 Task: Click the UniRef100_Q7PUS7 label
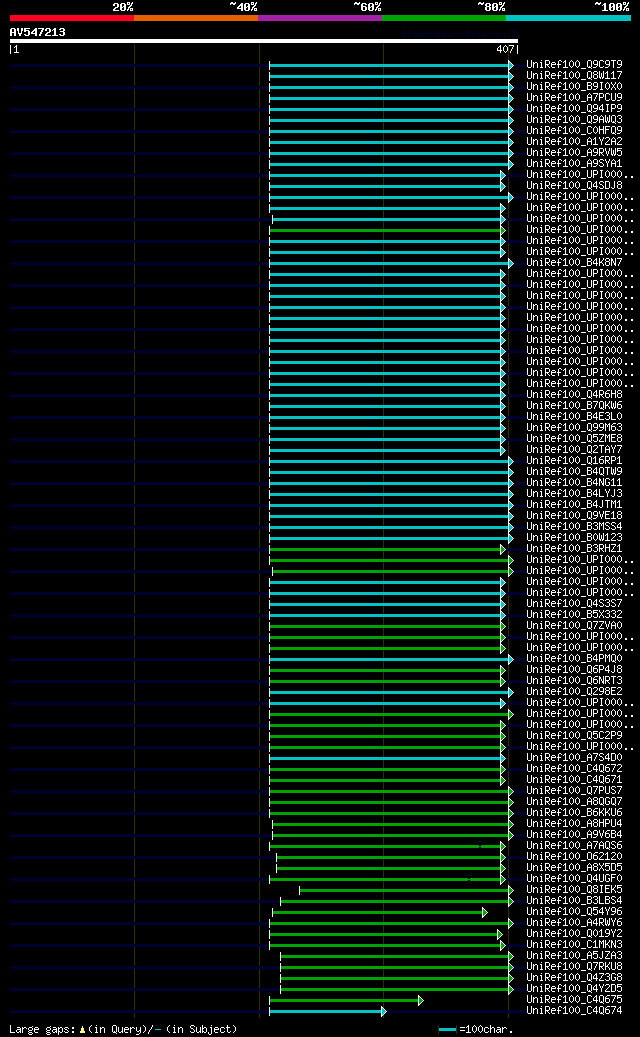574,791
